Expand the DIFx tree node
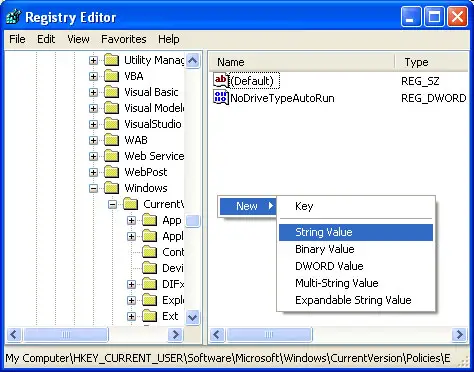This screenshot has height=372, width=474. pos(132,284)
